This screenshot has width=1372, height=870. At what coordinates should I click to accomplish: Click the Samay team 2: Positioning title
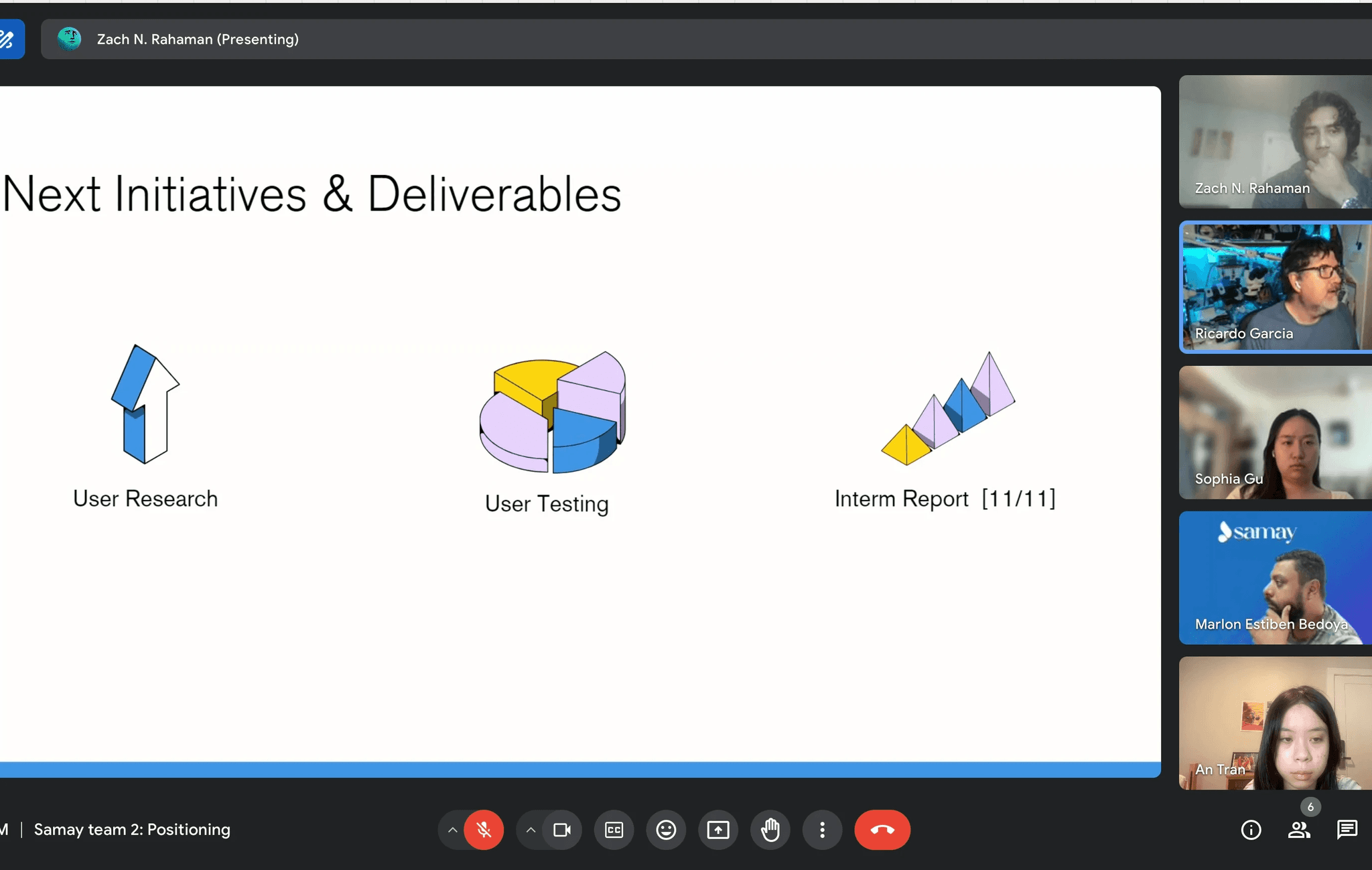(132, 830)
